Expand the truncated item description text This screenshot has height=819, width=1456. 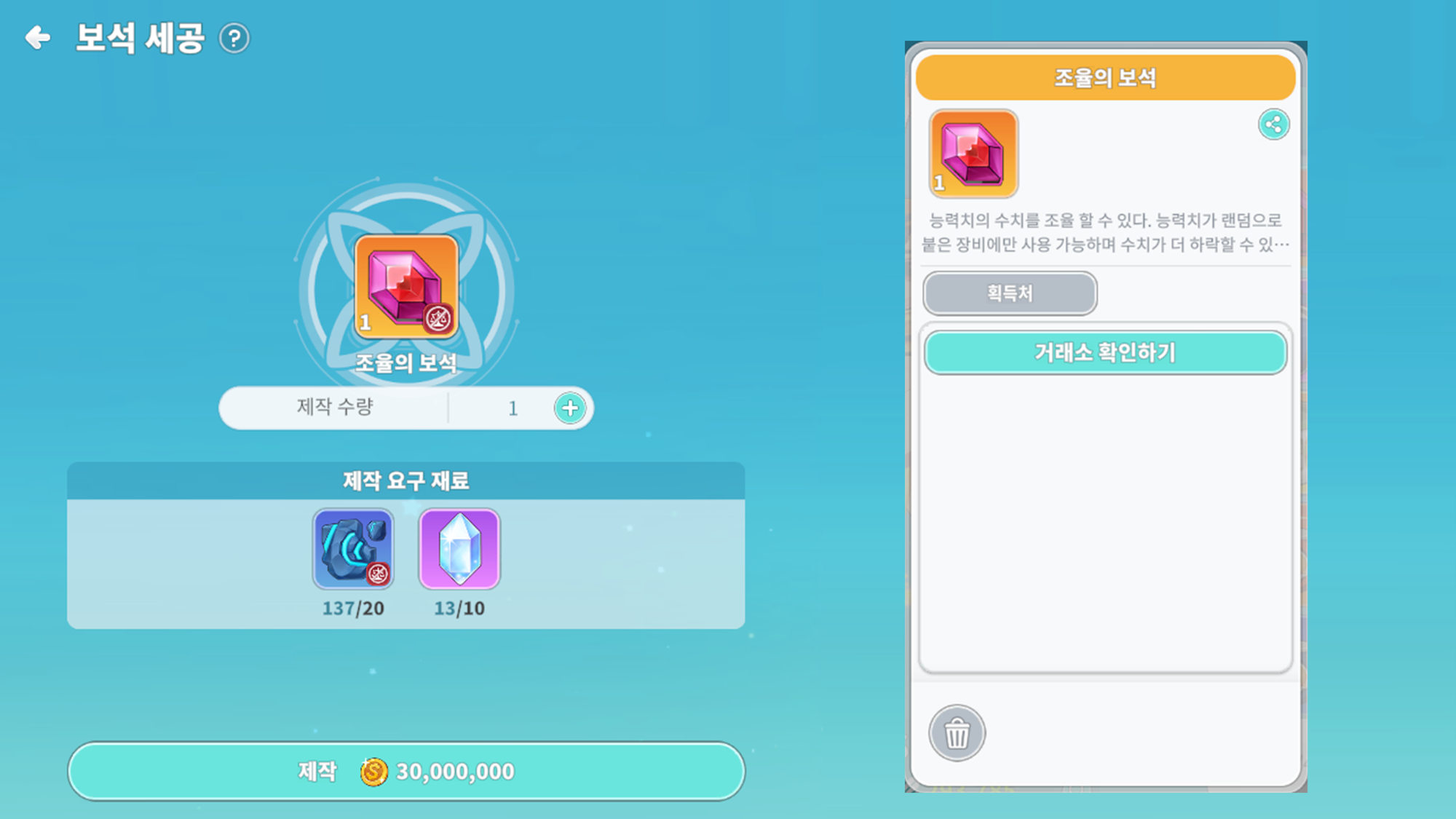click(1105, 232)
